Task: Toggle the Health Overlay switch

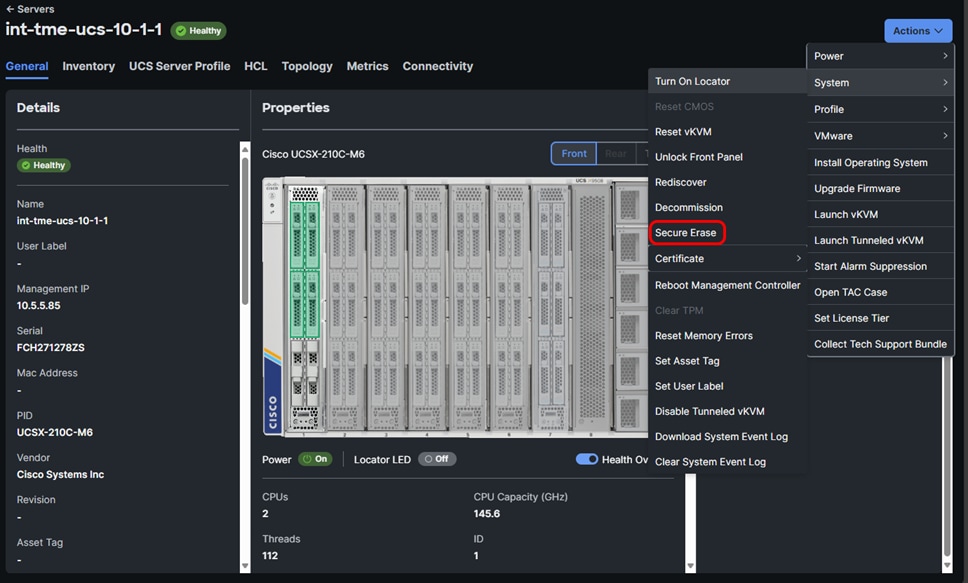Action: pos(586,459)
